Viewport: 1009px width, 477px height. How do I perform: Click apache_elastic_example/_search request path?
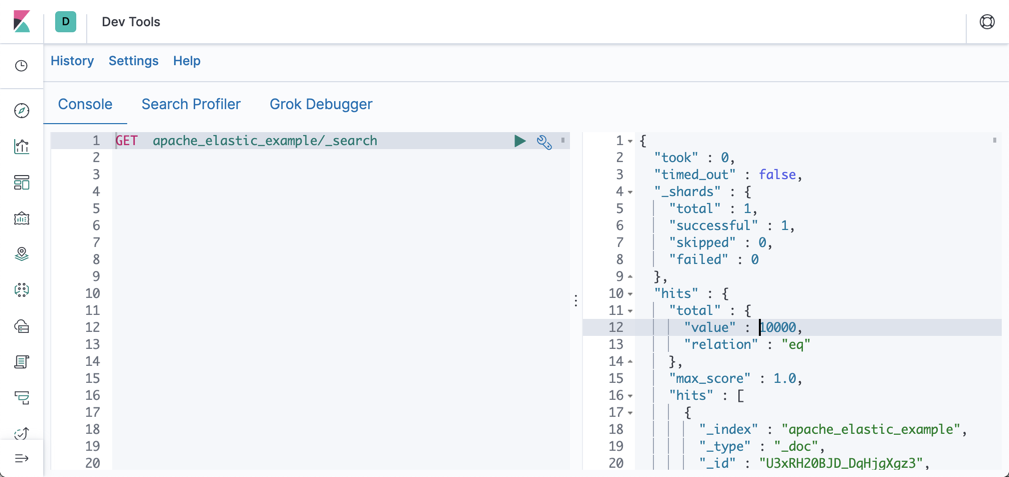pos(265,141)
